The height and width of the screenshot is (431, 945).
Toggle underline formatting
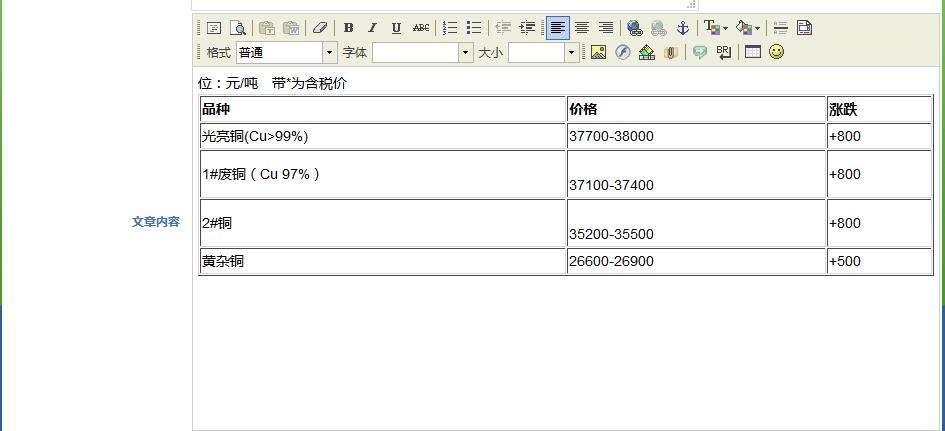[396, 28]
